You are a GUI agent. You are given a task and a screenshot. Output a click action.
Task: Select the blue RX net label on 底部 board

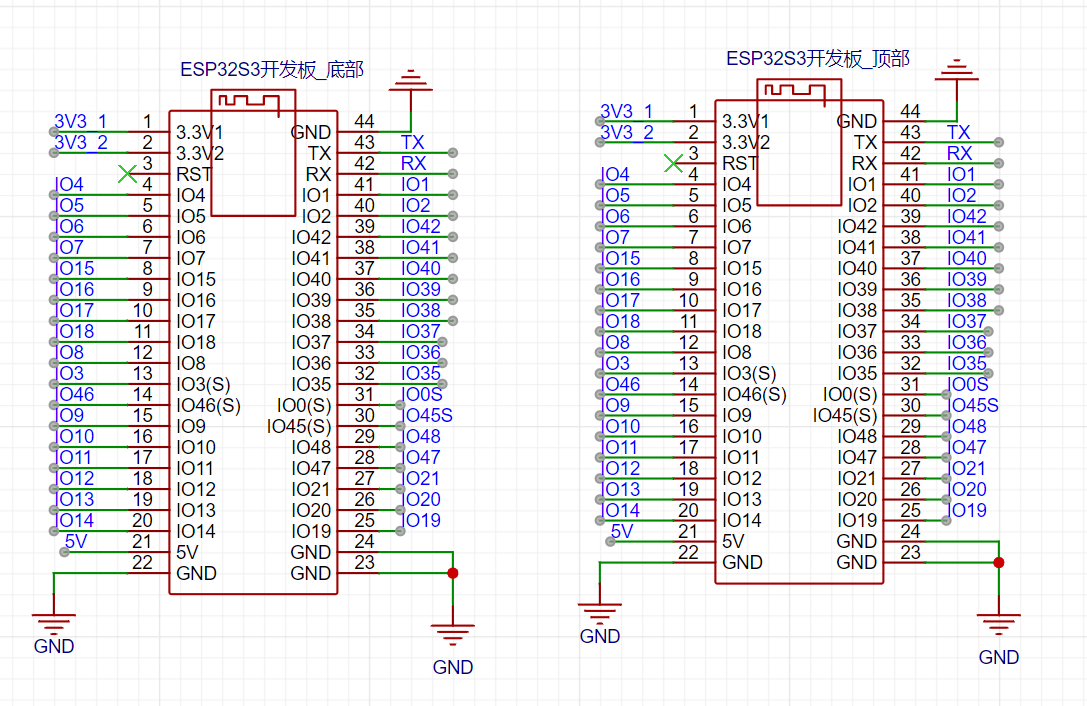(x=414, y=163)
